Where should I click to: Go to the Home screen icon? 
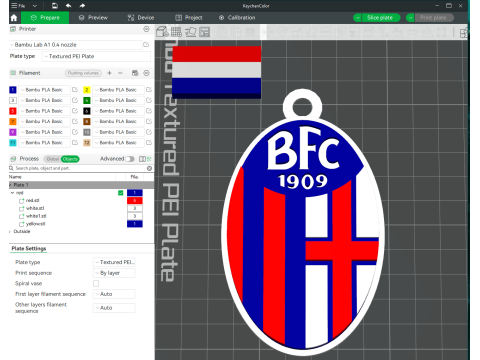14,18
